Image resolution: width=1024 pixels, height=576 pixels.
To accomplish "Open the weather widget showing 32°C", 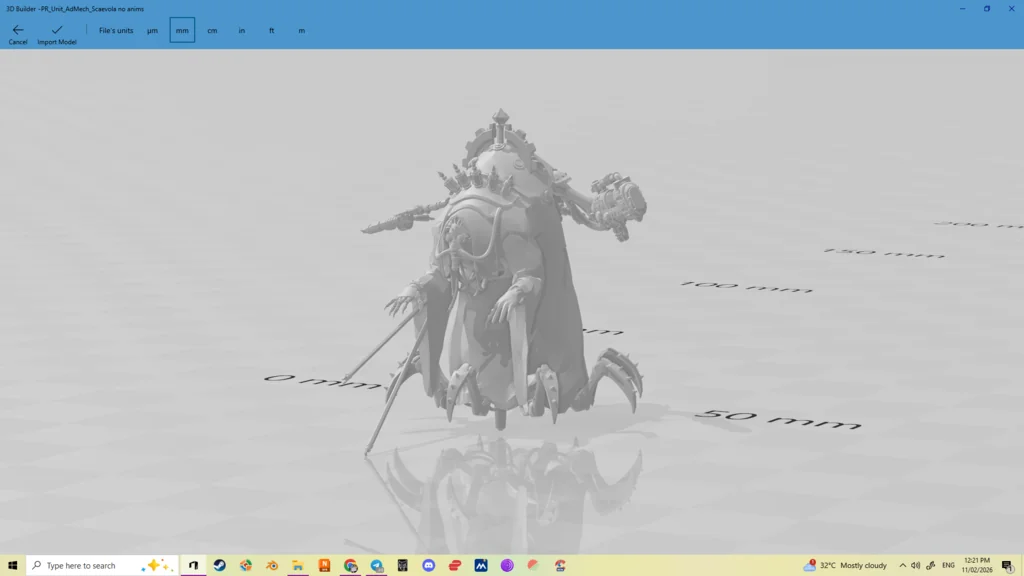I will tap(845, 565).
